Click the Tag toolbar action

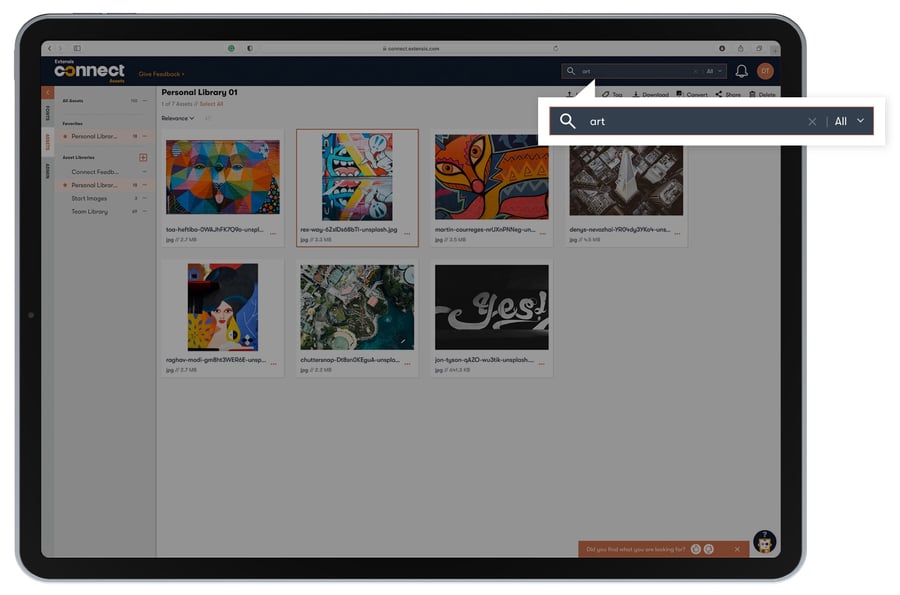(612, 95)
